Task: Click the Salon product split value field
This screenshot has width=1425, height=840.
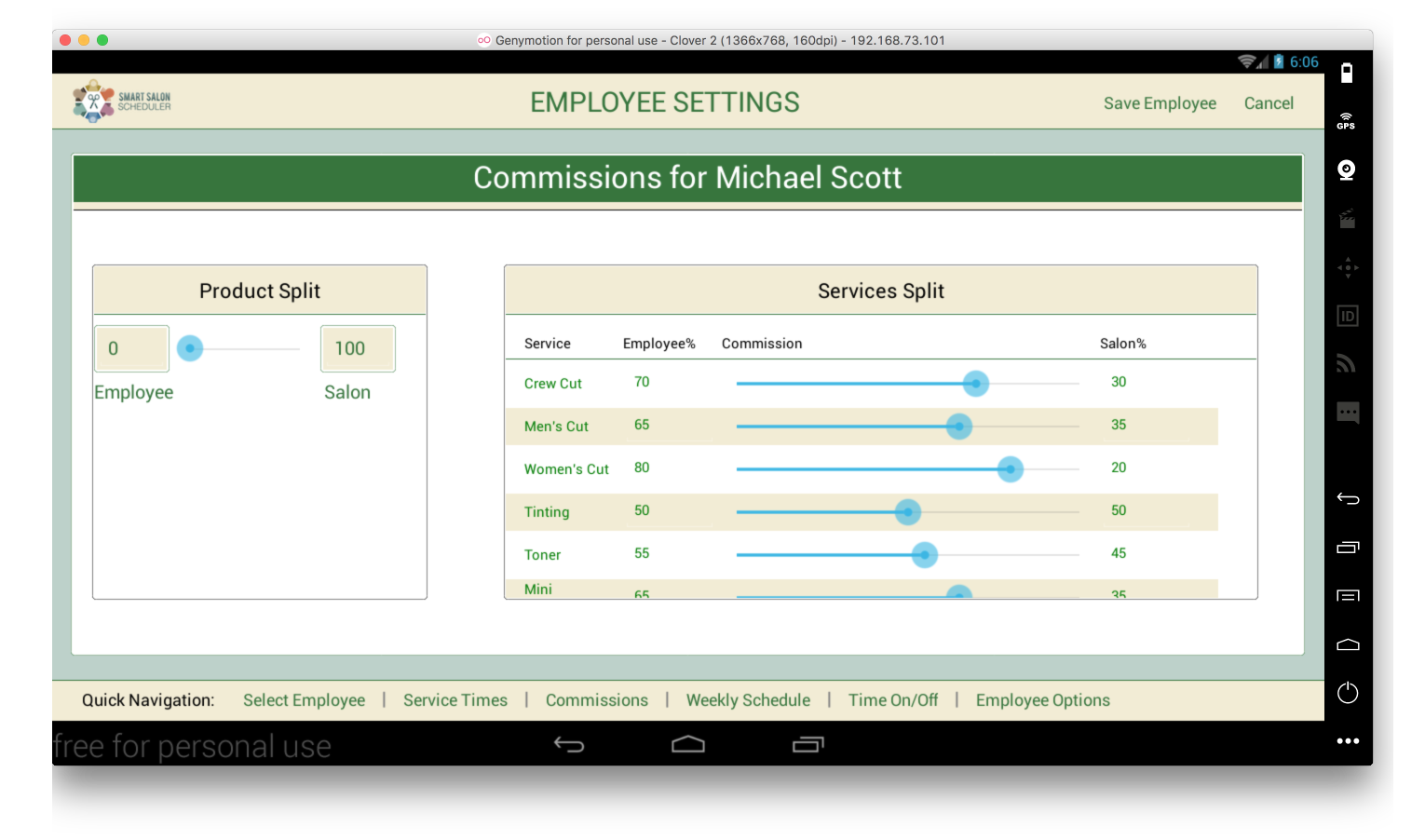Action: [x=358, y=348]
